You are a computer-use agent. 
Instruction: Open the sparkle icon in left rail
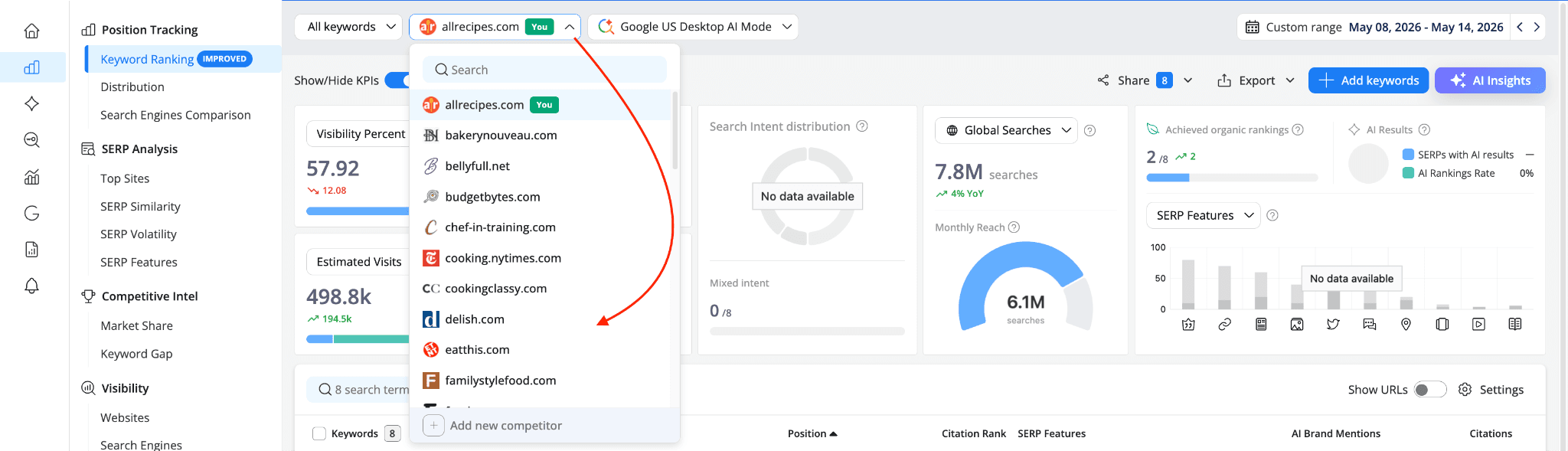(31, 103)
